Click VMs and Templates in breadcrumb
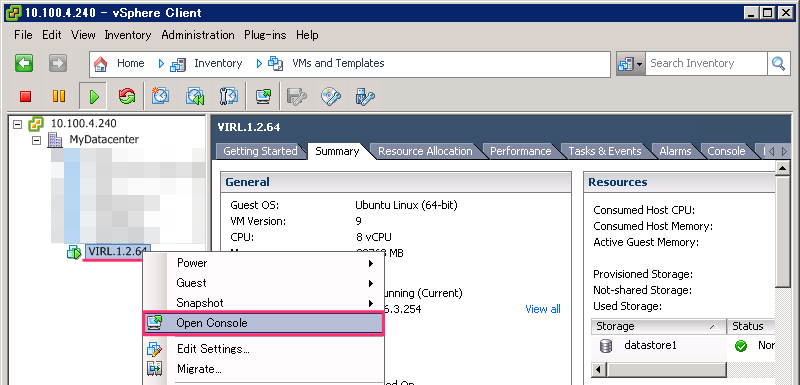 (x=338, y=63)
